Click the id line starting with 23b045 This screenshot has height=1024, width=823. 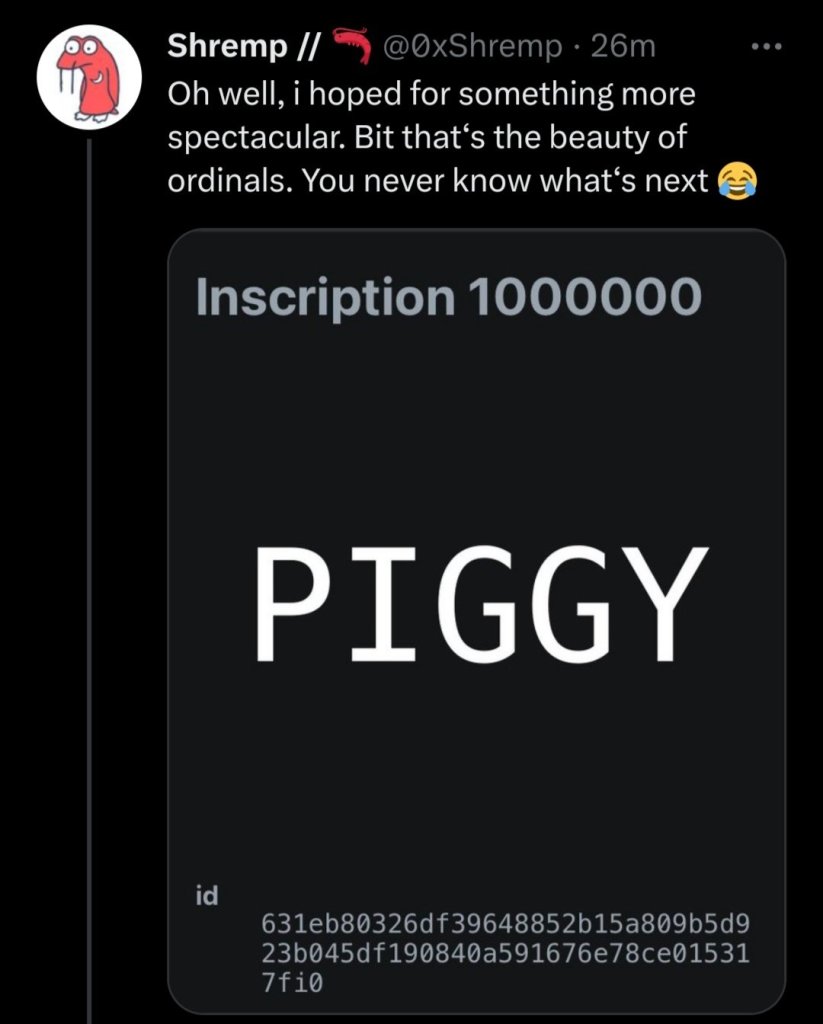click(x=504, y=952)
